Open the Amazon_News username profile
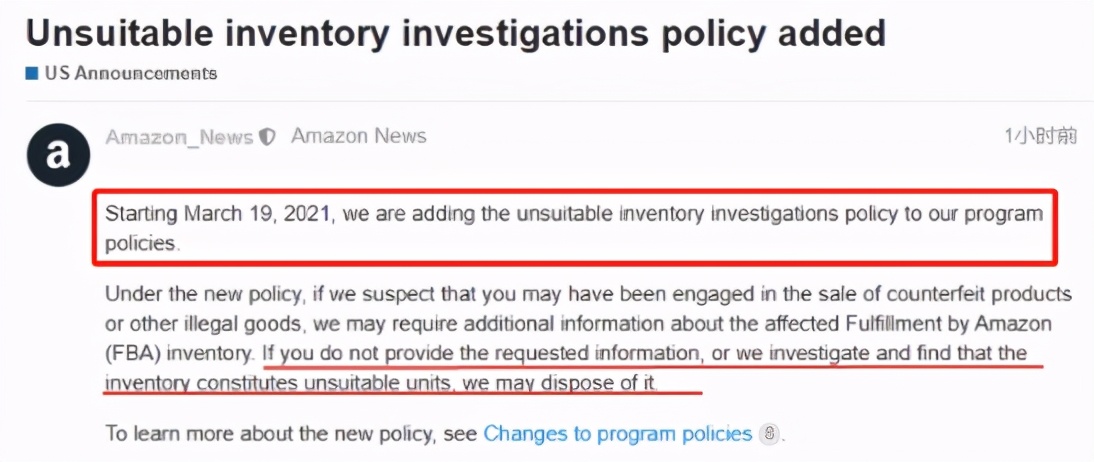 point(179,137)
